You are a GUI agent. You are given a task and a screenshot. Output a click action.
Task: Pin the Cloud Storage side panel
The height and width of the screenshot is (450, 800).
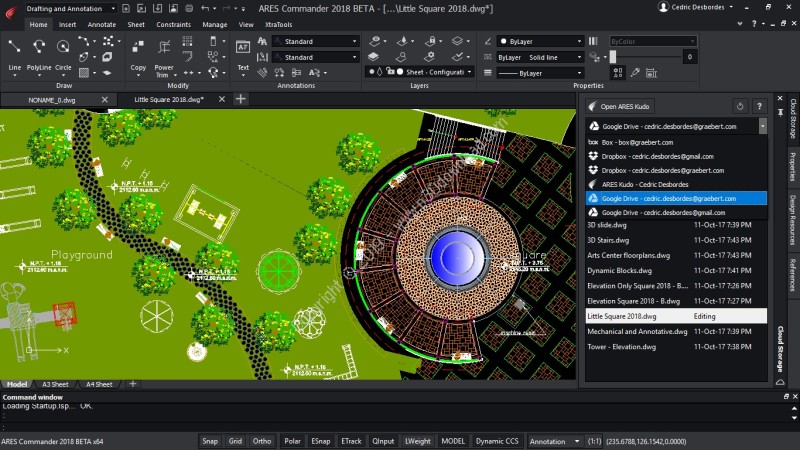[780, 111]
